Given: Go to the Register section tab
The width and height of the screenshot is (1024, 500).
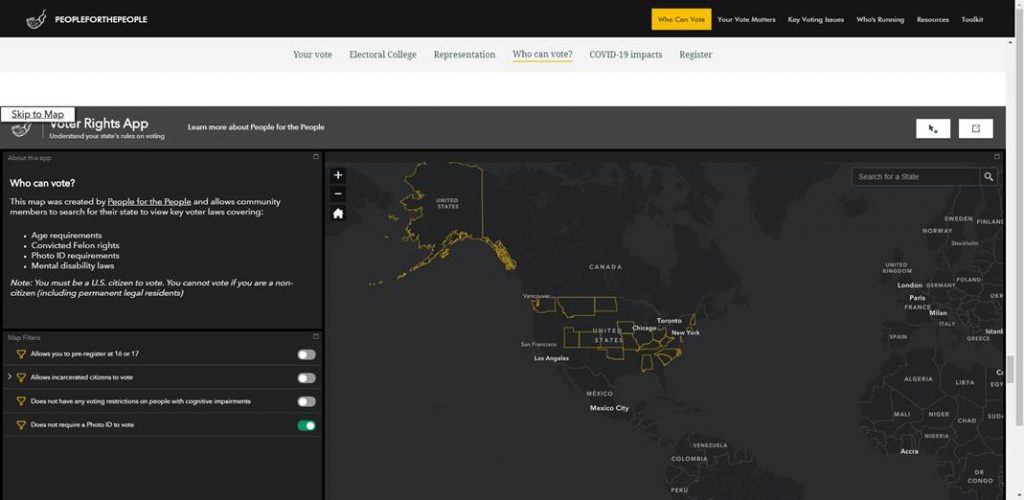Looking at the screenshot, I should coord(696,55).
